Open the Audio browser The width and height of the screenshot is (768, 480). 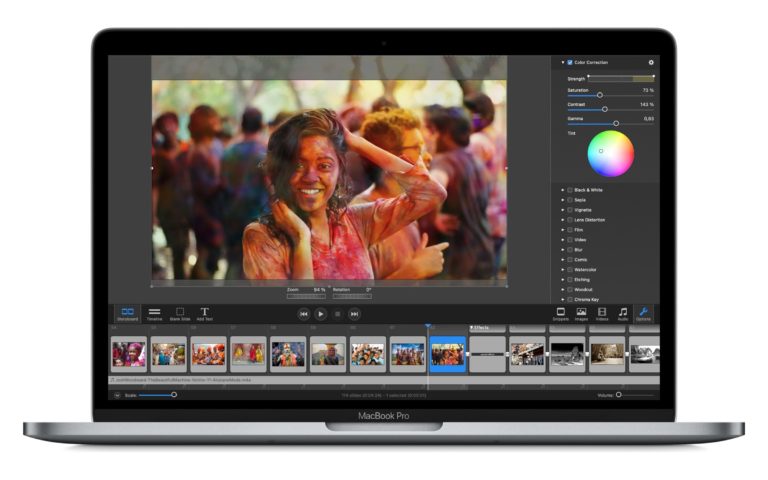coord(623,314)
